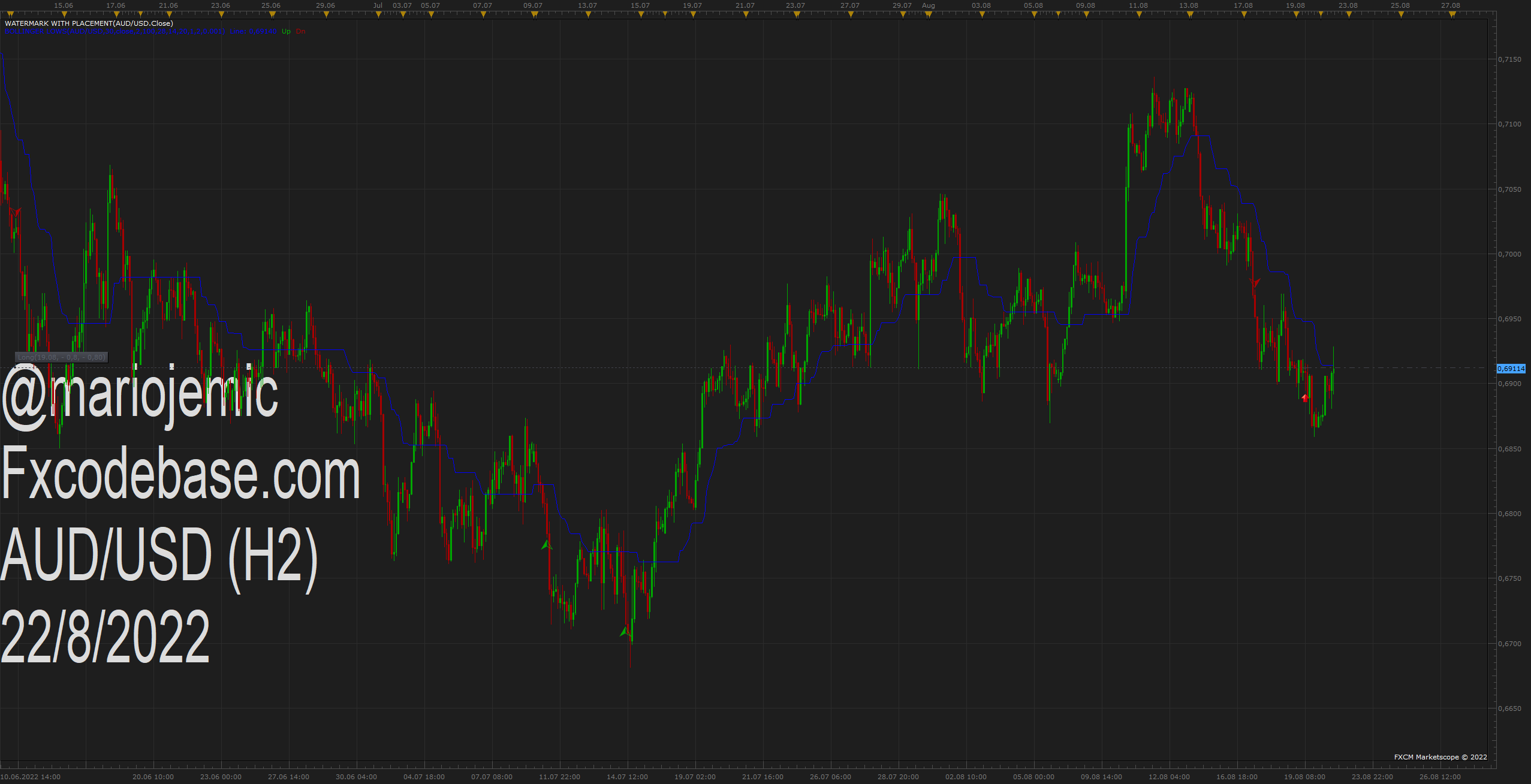Click the blue 0,69114 current price tag
The width and height of the screenshot is (1531, 784).
1511,369
